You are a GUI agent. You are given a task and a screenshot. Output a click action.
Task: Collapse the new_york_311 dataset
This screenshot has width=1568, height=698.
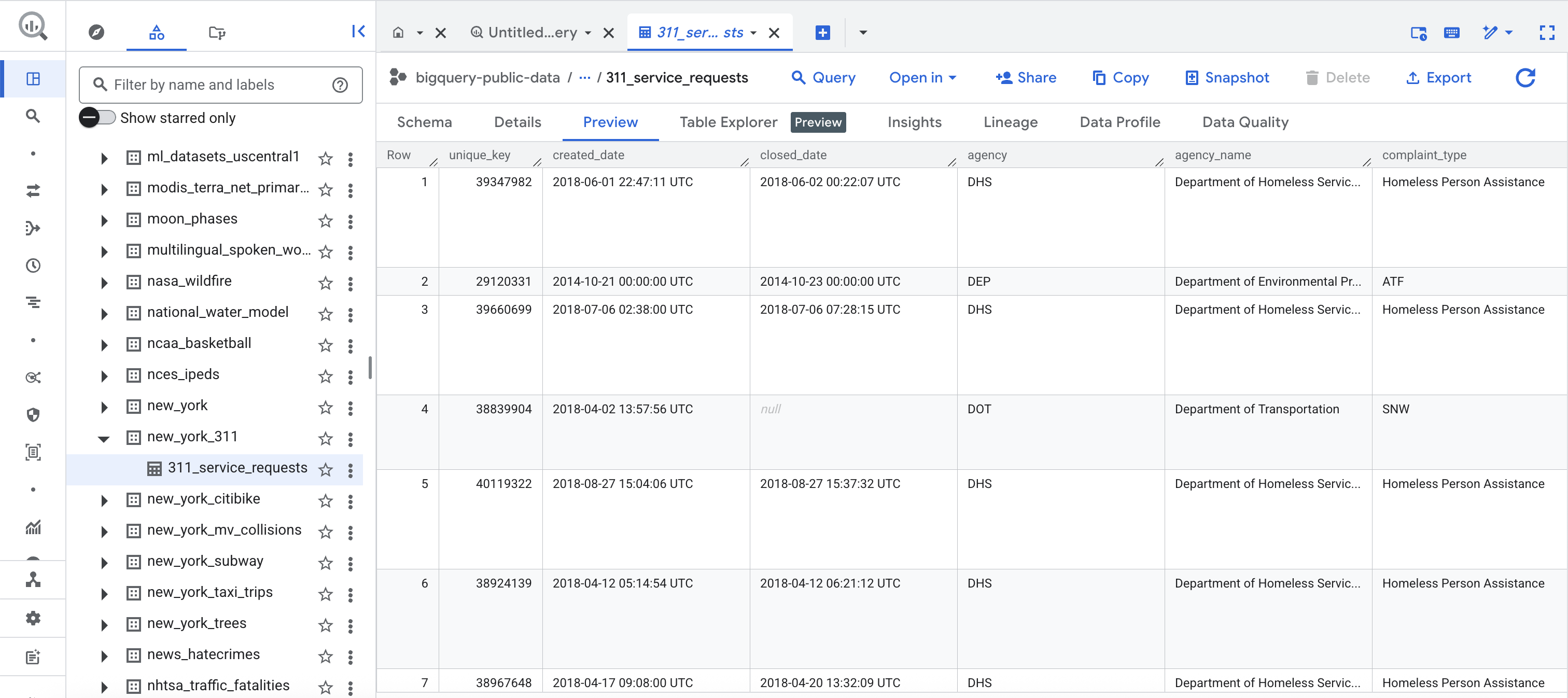click(x=104, y=438)
